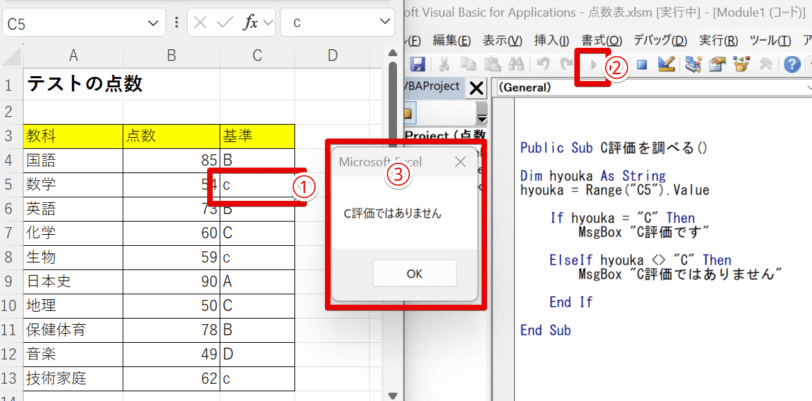812x401 pixels.
Task: Click the Paste clipboard icon in VBA toolbar
Action: [491, 65]
